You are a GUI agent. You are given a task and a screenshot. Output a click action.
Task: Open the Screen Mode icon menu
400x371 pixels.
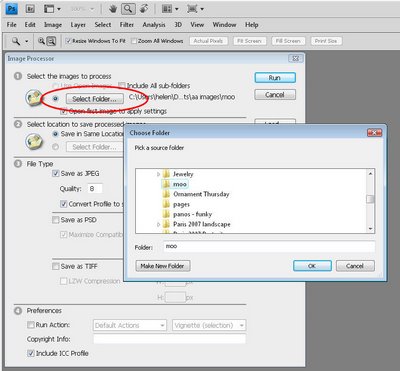point(196,9)
